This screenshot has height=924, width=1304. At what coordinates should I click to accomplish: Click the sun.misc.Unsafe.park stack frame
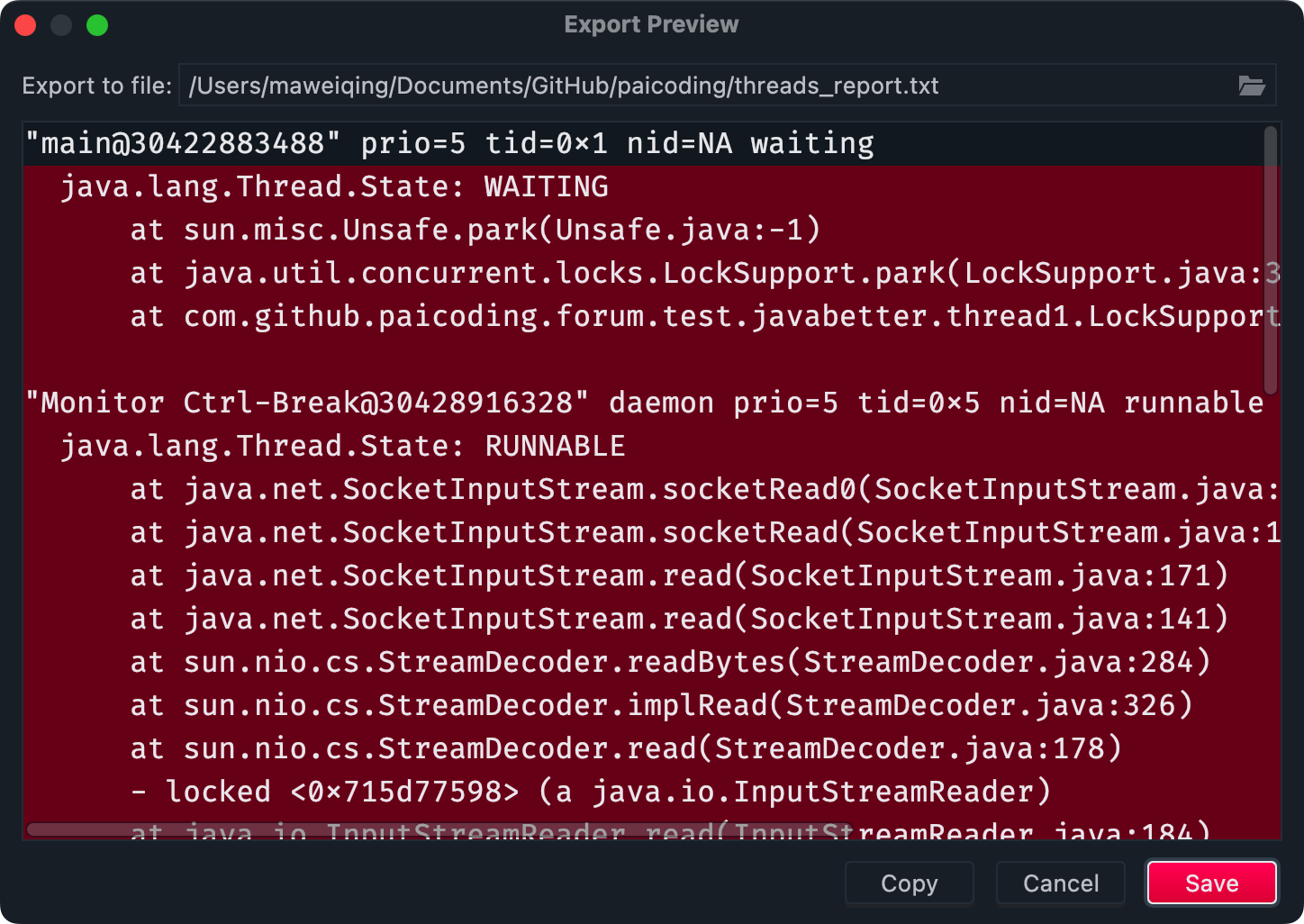[475, 230]
